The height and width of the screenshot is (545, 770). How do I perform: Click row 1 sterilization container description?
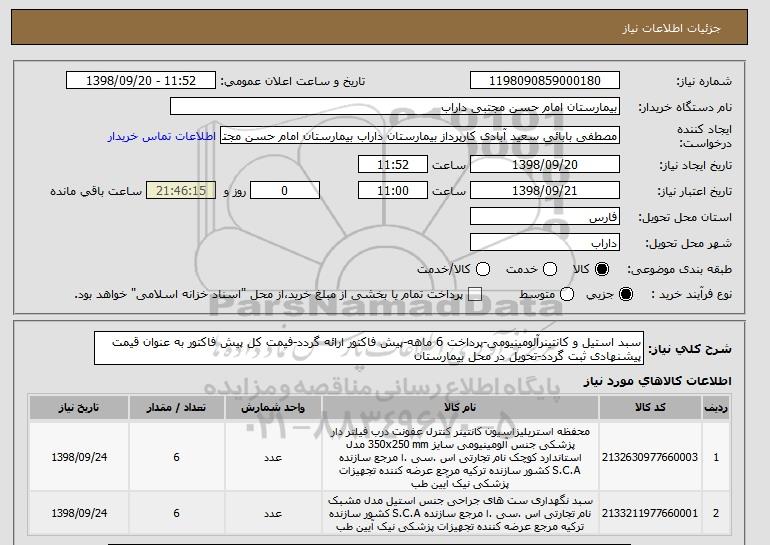pos(460,457)
